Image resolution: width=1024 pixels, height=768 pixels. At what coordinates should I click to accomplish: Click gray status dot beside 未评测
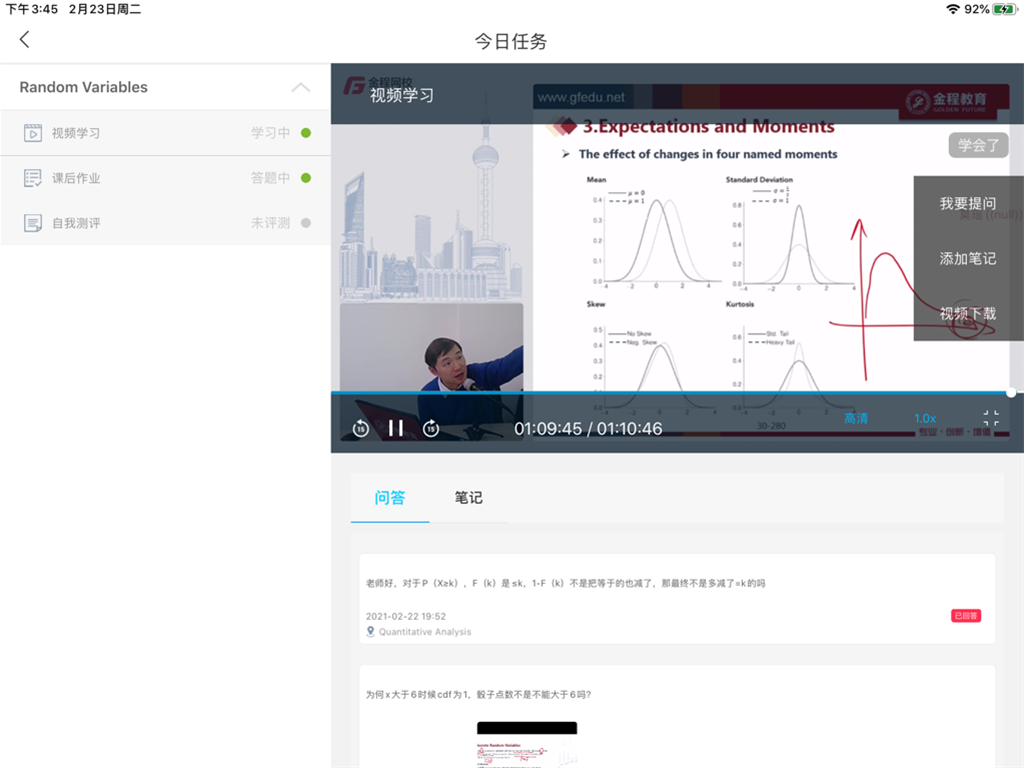coord(306,223)
